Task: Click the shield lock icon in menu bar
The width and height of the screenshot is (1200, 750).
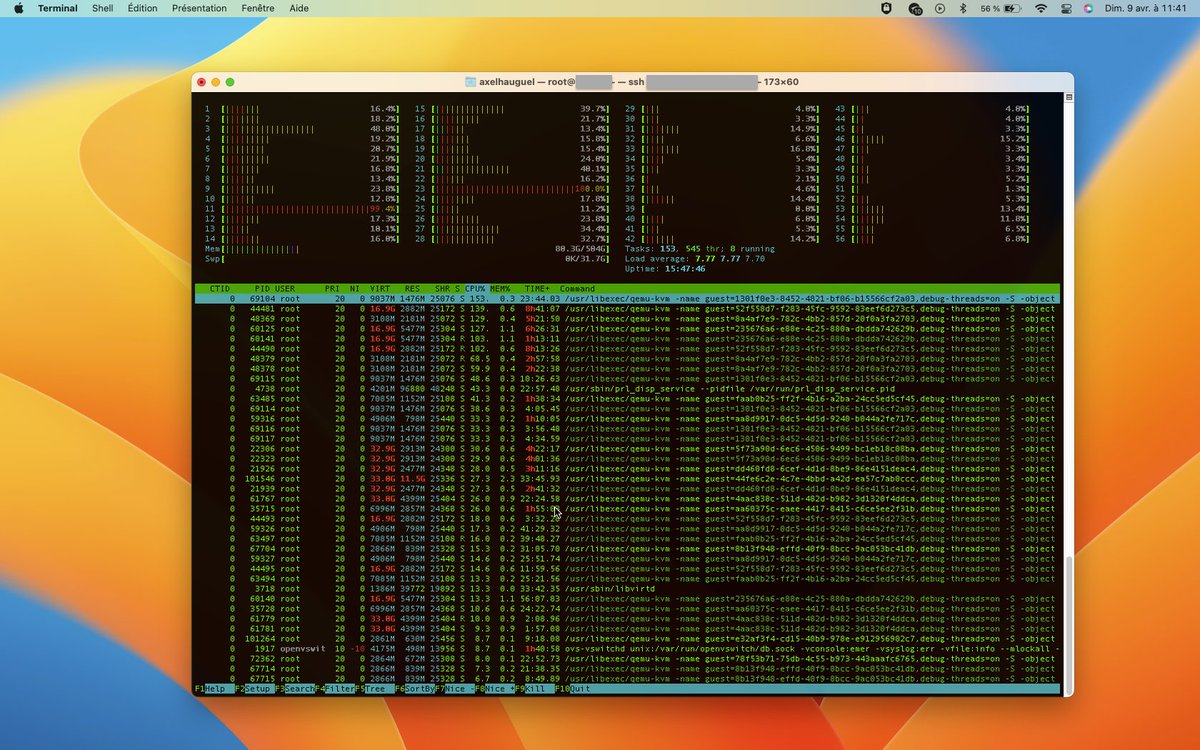Action: tap(887, 8)
